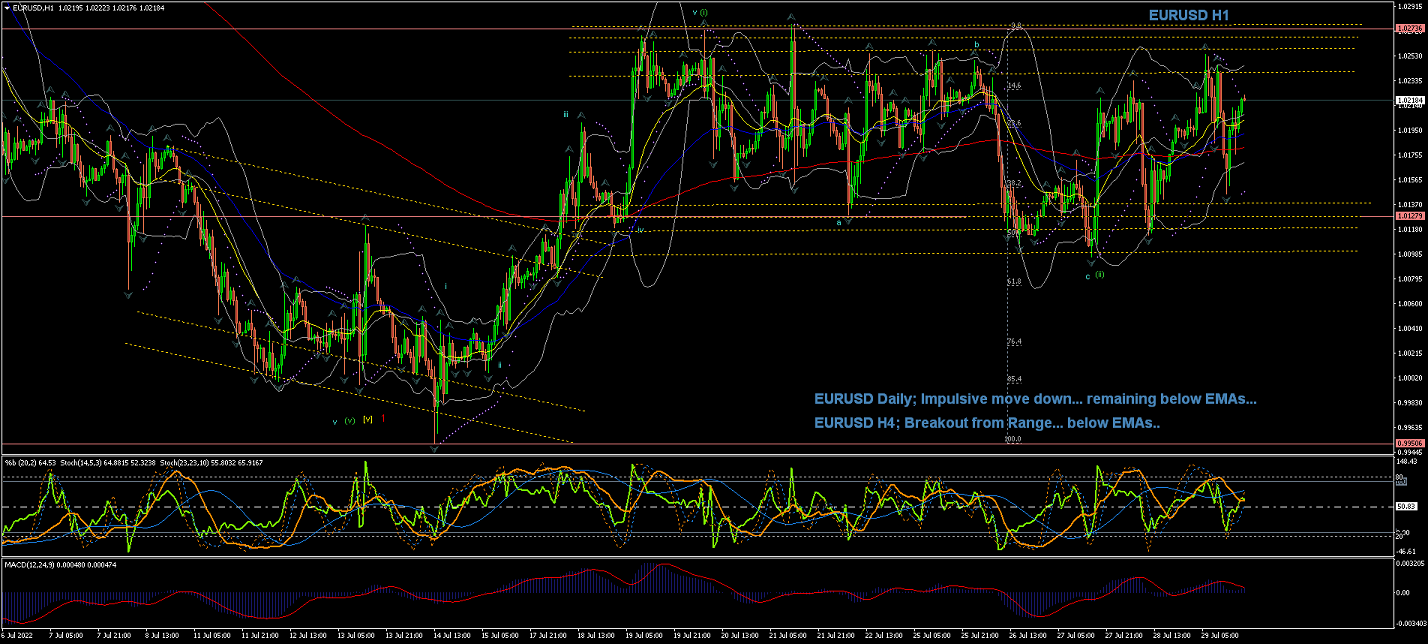Click the bottom red line price tag 0.99506
Viewport: 1428px width, 644px height.
1410,443
